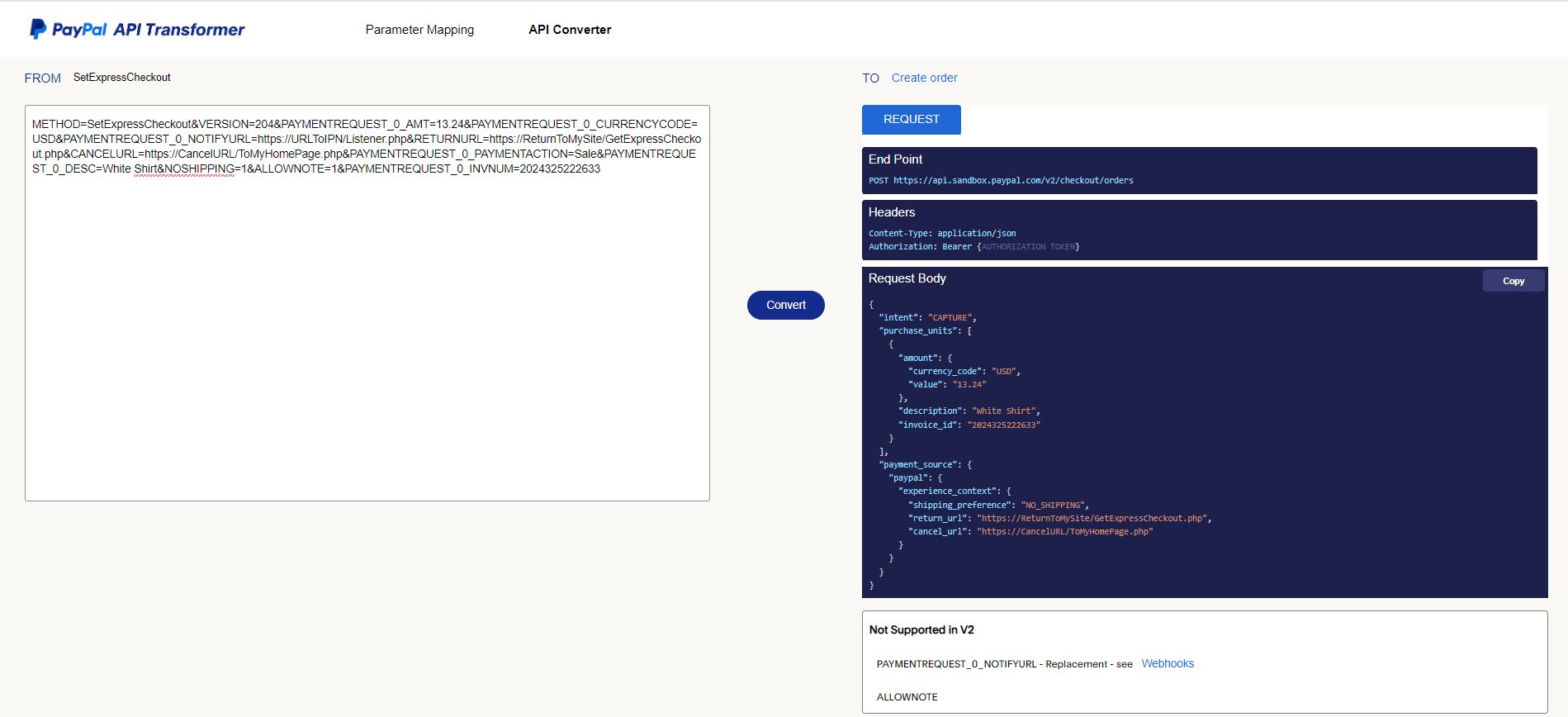Click the Request Body heading
This screenshot has width=1568, height=717.
click(907, 278)
